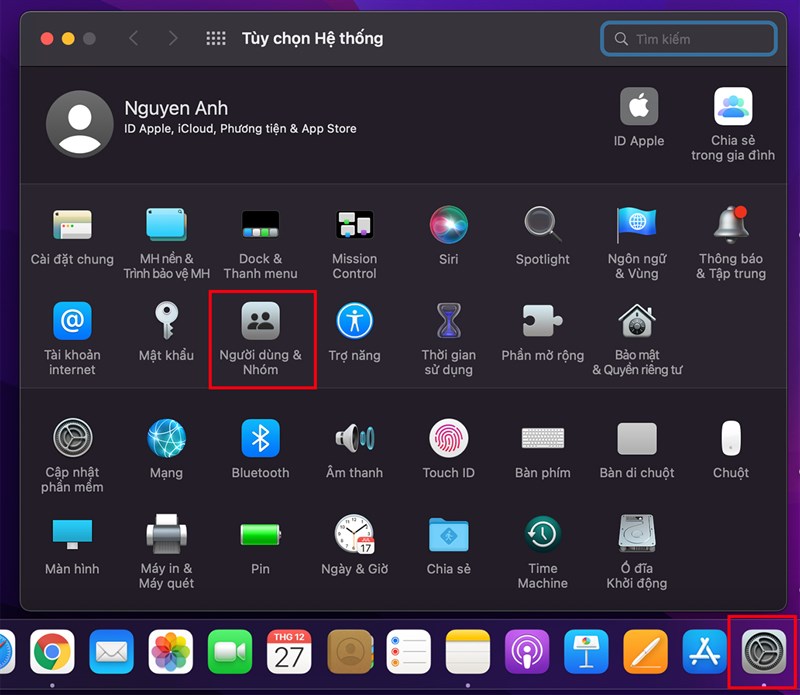Open Dock & Thanh menu preferences
This screenshot has width=800, height=695.
click(260, 225)
